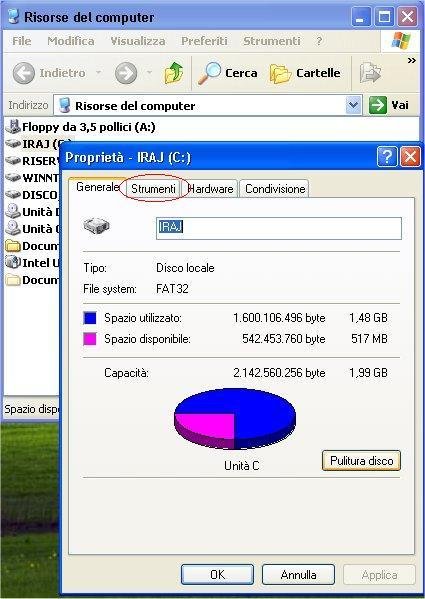
Task: Open the Visualizza menu
Action: tap(138, 41)
